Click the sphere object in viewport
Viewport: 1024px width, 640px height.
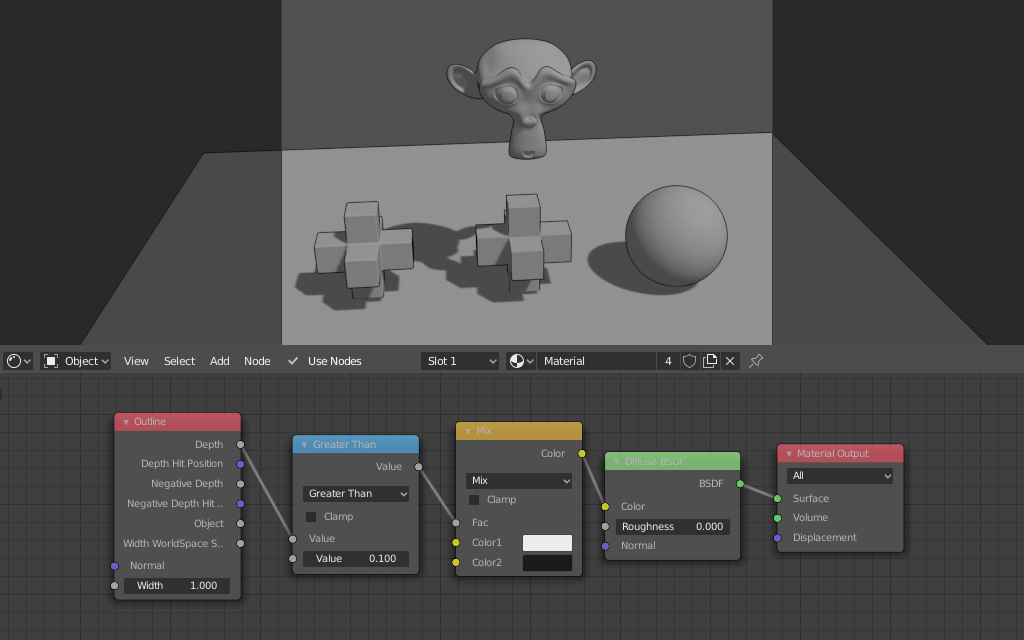coord(677,236)
